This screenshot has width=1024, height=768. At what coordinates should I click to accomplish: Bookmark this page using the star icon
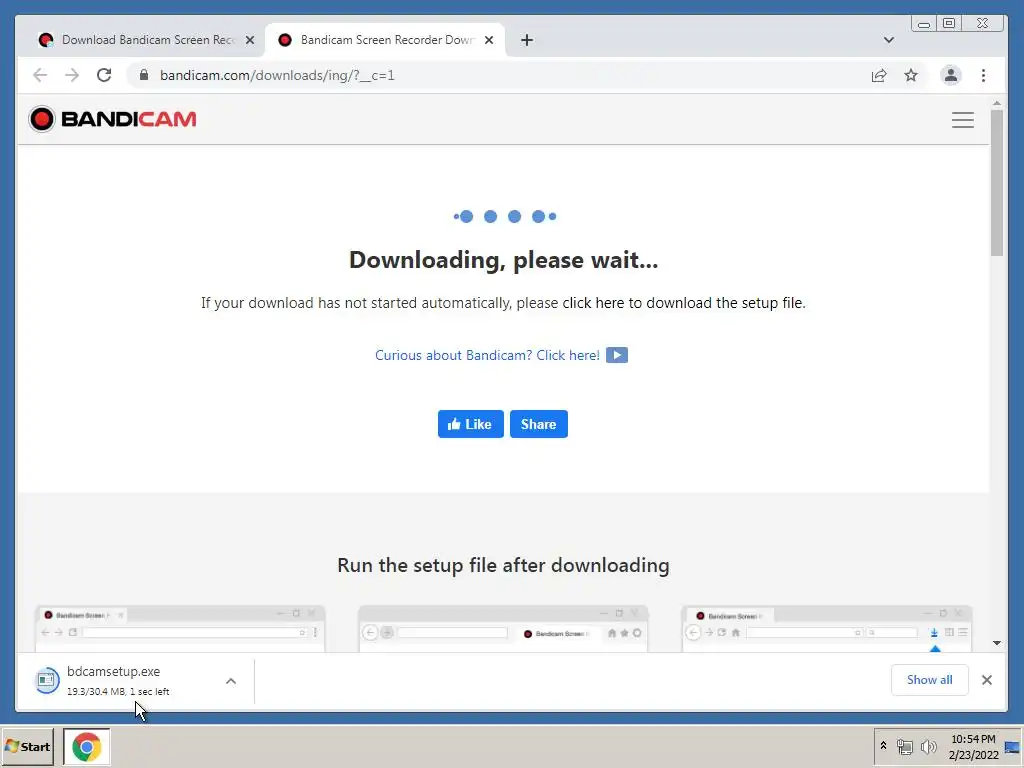tap(910, 75)
